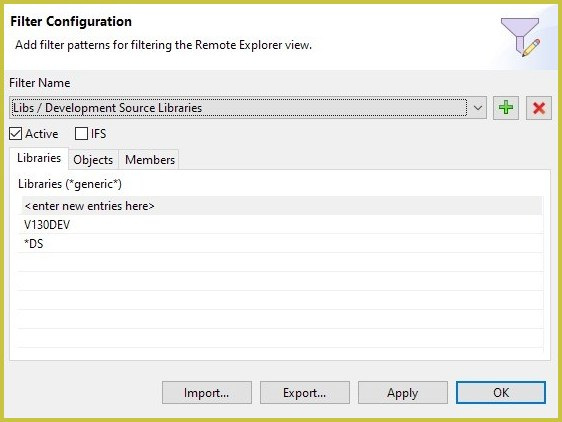Screen dimensions: 562x422
Task: Click the filter funnel pencil icon
Action: pyautogui.click(x=520, y=37)
